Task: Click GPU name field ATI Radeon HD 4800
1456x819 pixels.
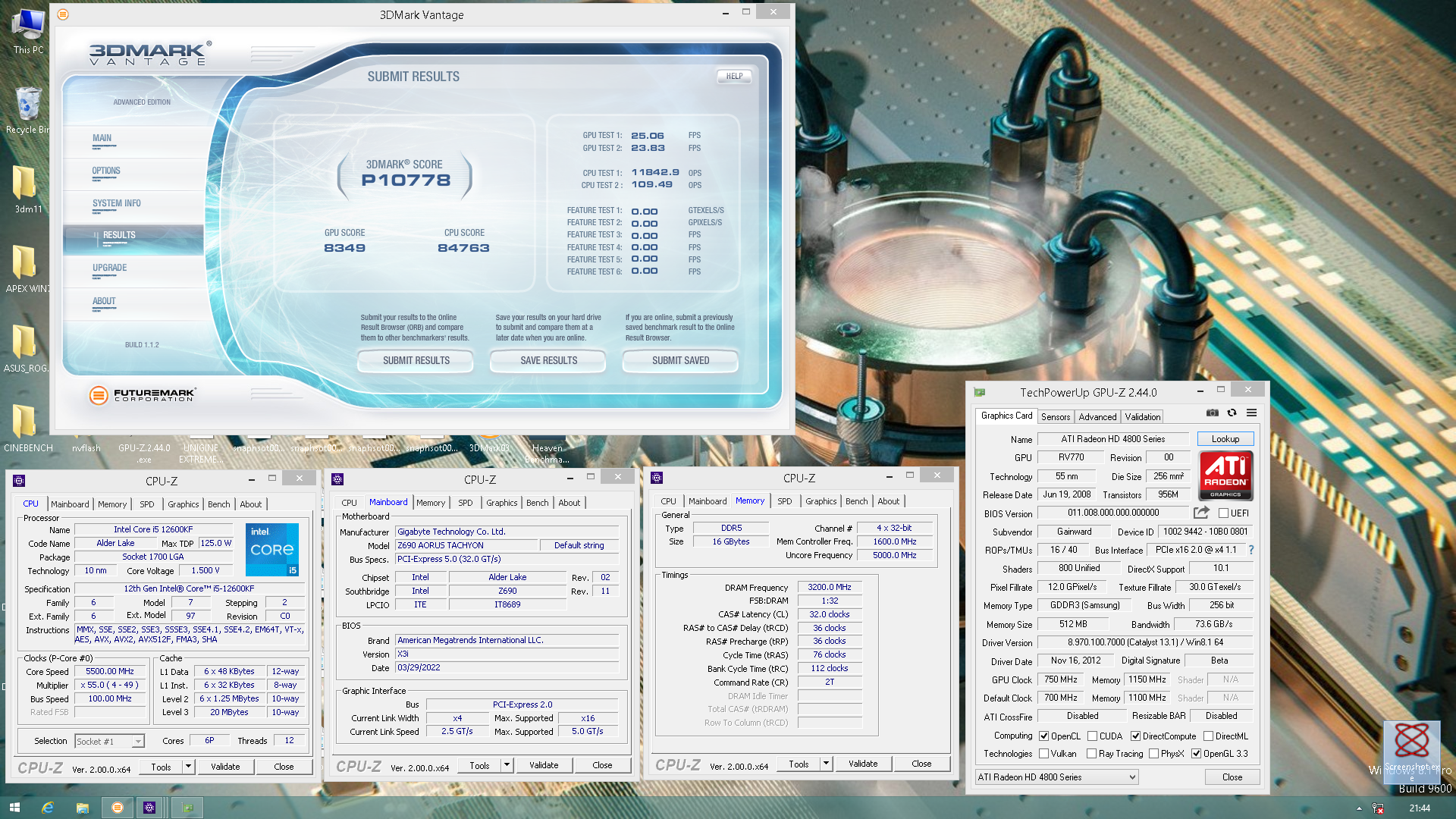Action: click(1112, 439)
